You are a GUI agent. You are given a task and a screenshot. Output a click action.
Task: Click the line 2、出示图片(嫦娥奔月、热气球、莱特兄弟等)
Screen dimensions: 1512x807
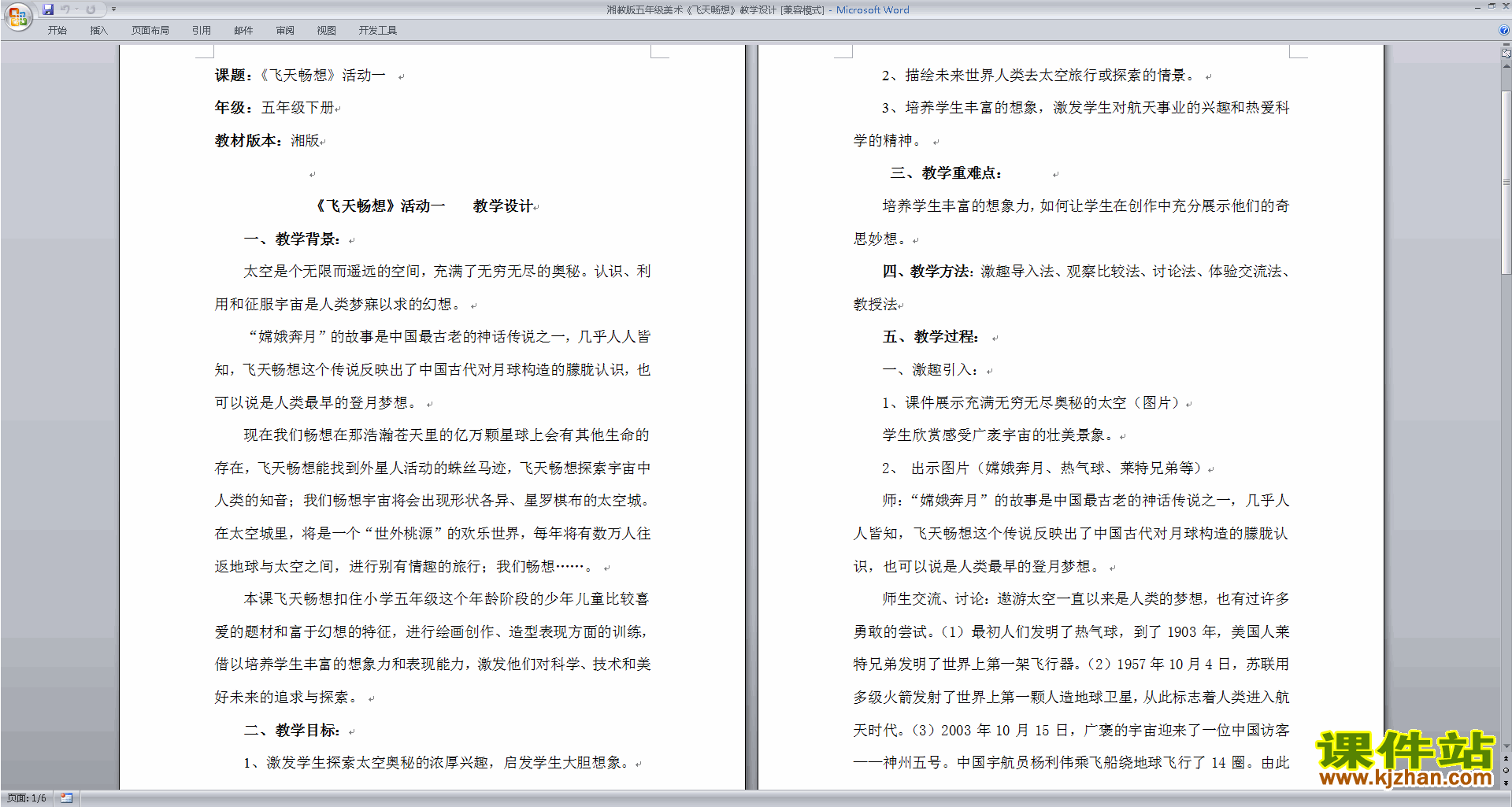pyautogui.click(x=1043, y=468)
